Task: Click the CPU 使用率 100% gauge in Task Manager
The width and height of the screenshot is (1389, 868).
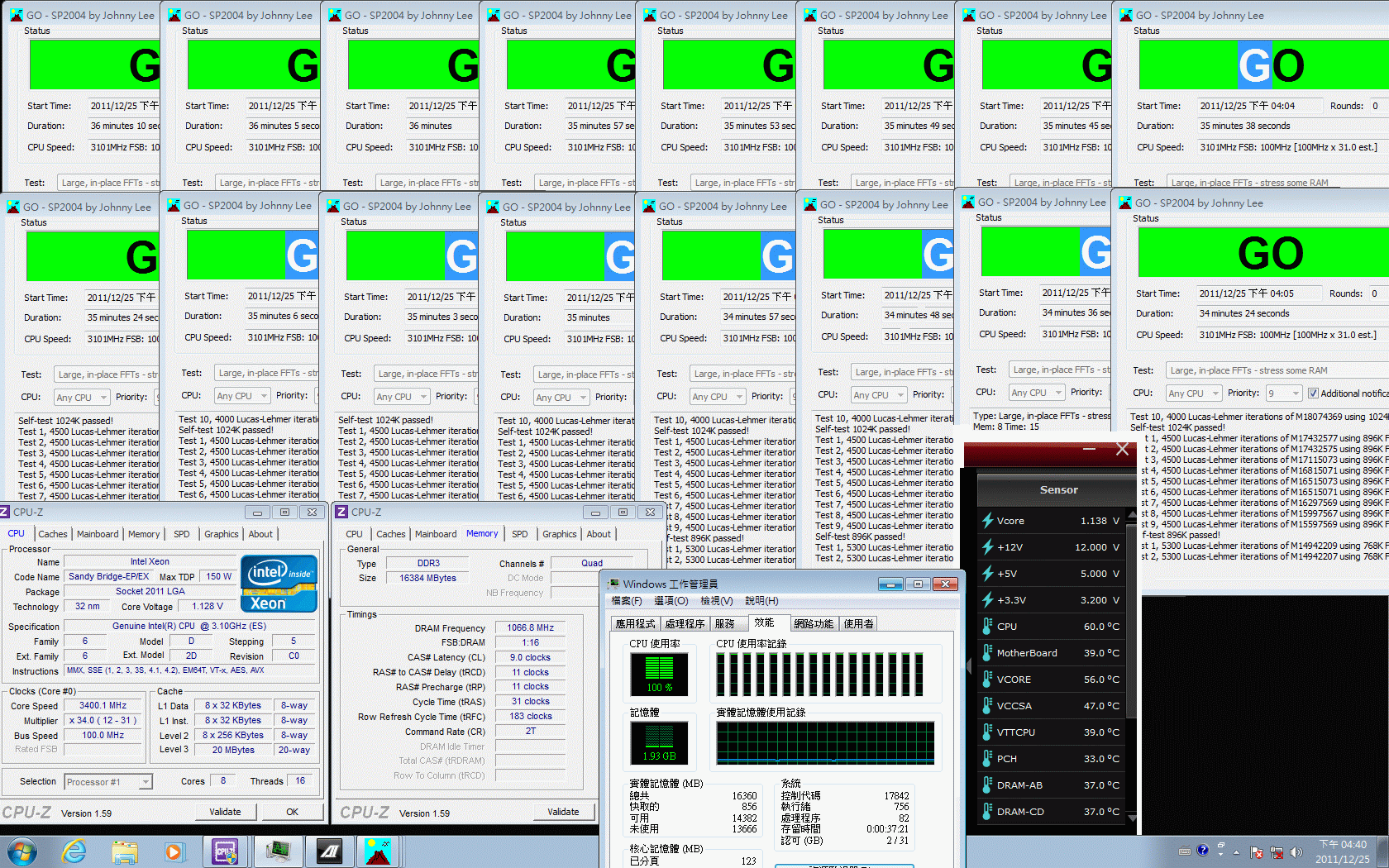Action: pos(659,674)
